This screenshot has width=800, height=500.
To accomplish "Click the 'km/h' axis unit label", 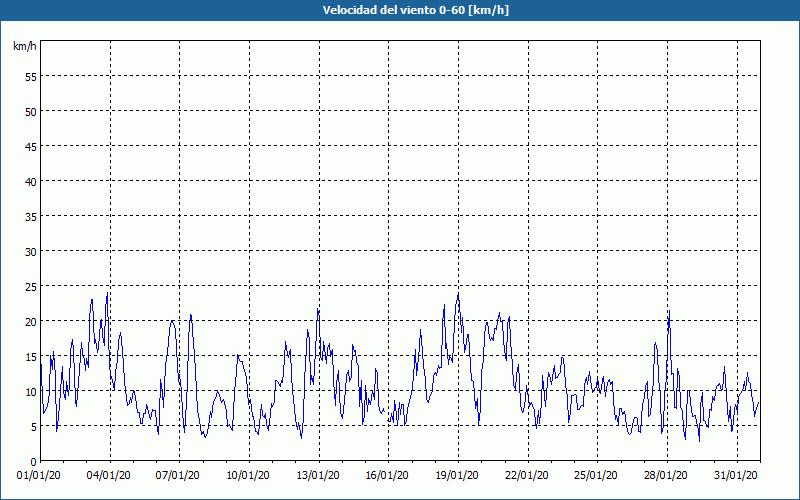I will tap(25, 47).
